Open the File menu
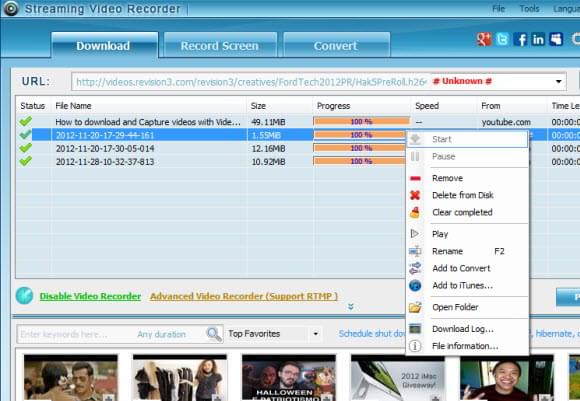 click(x=498, y=9)
